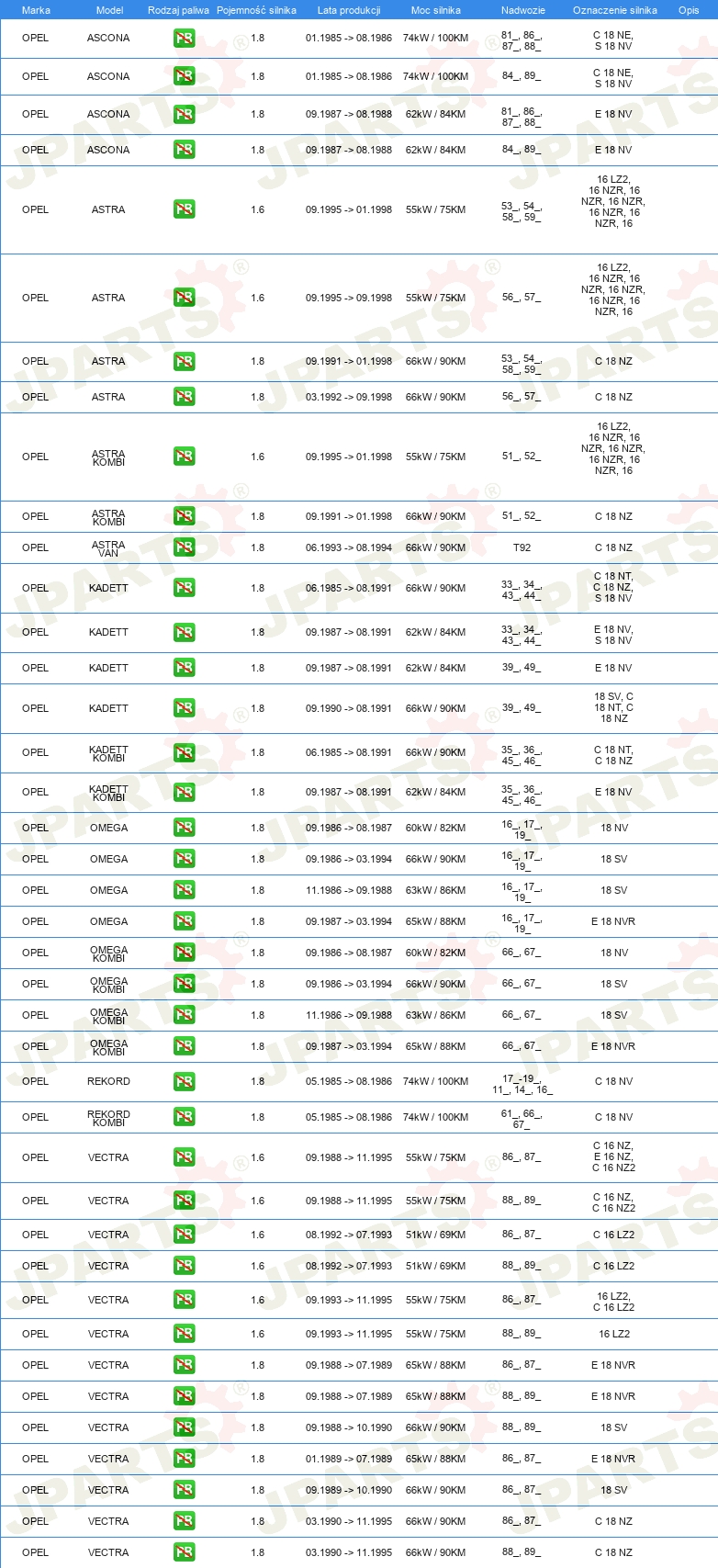Click fuel icon for ASTRA KOMBI 1.6 row
Viewport: 718px width, 1568px height.
pos(184,457)
